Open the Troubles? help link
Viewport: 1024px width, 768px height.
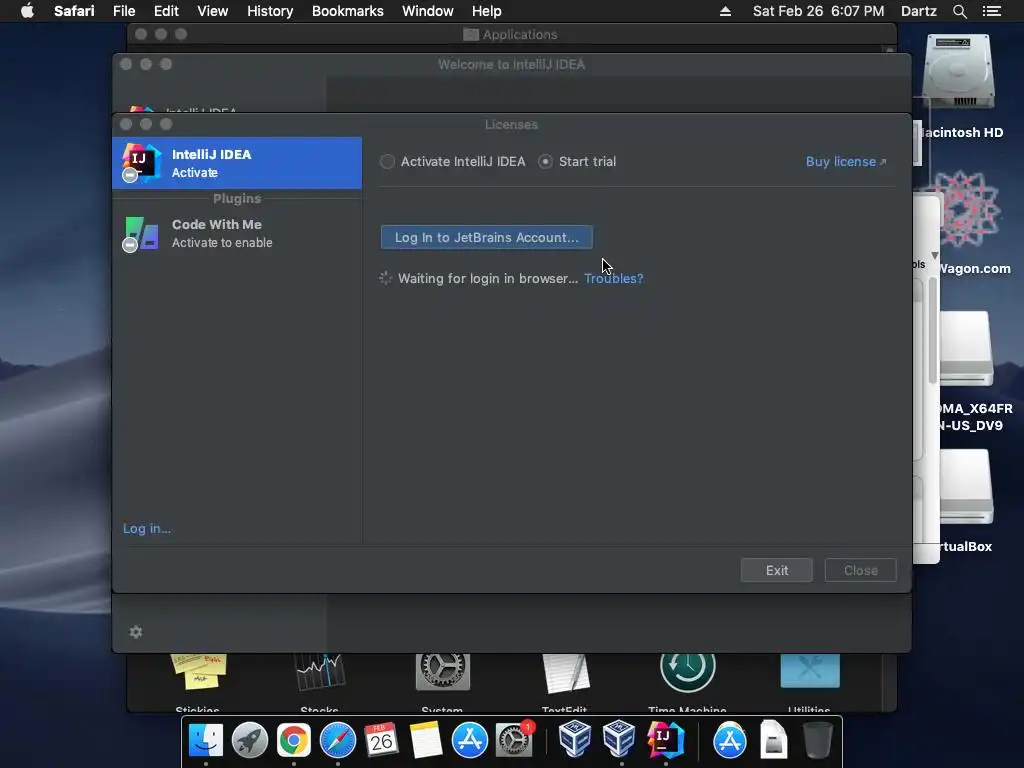click(x=613, y=278)
